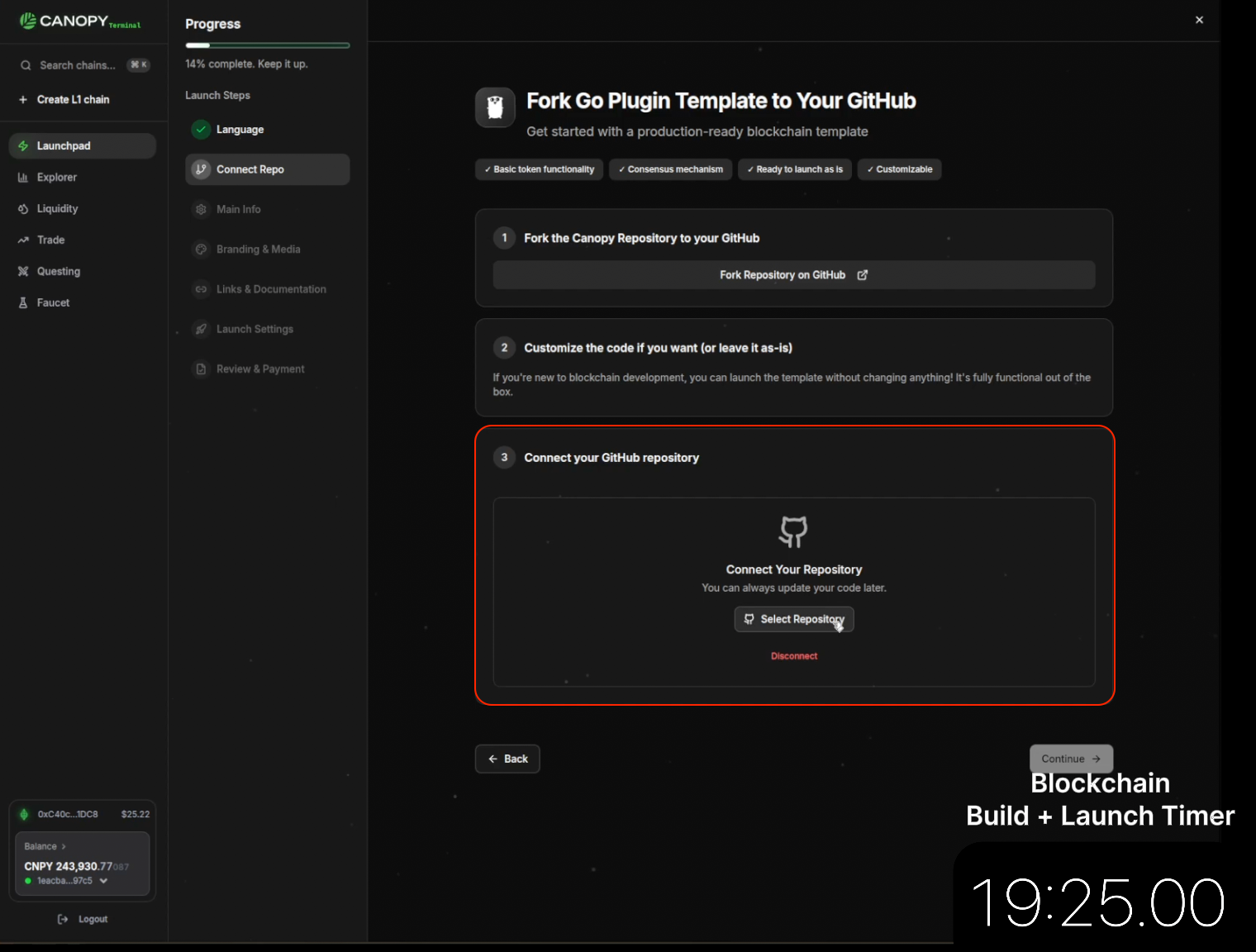Click 'Connect your GitHub repository' heading

[x=611, y=458]
